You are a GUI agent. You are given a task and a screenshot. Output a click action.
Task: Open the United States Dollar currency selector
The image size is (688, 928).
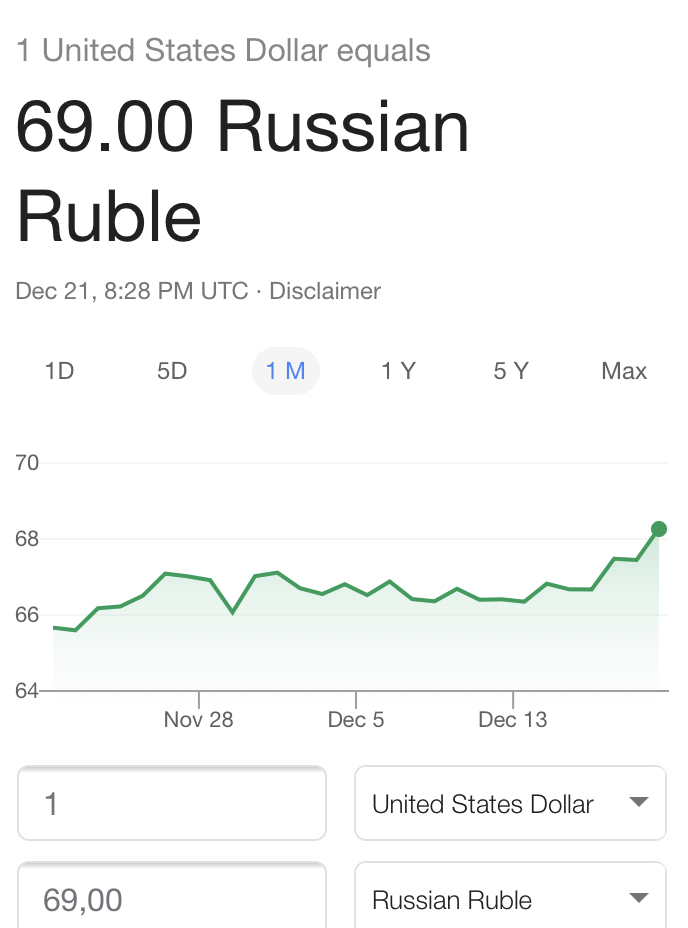(x=510, y=803)
